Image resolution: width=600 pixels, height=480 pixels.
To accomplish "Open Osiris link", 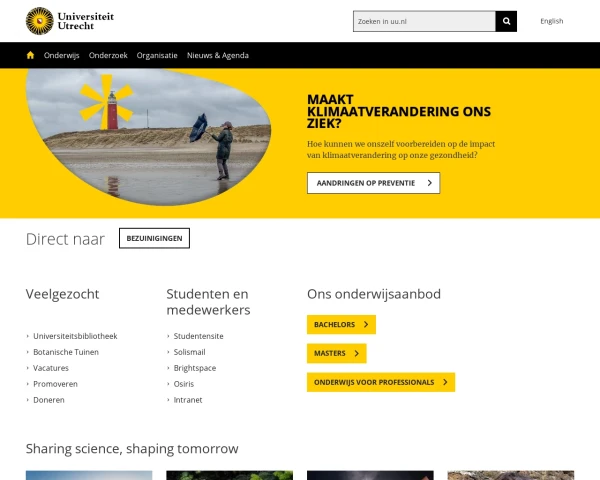I will 184,384.
